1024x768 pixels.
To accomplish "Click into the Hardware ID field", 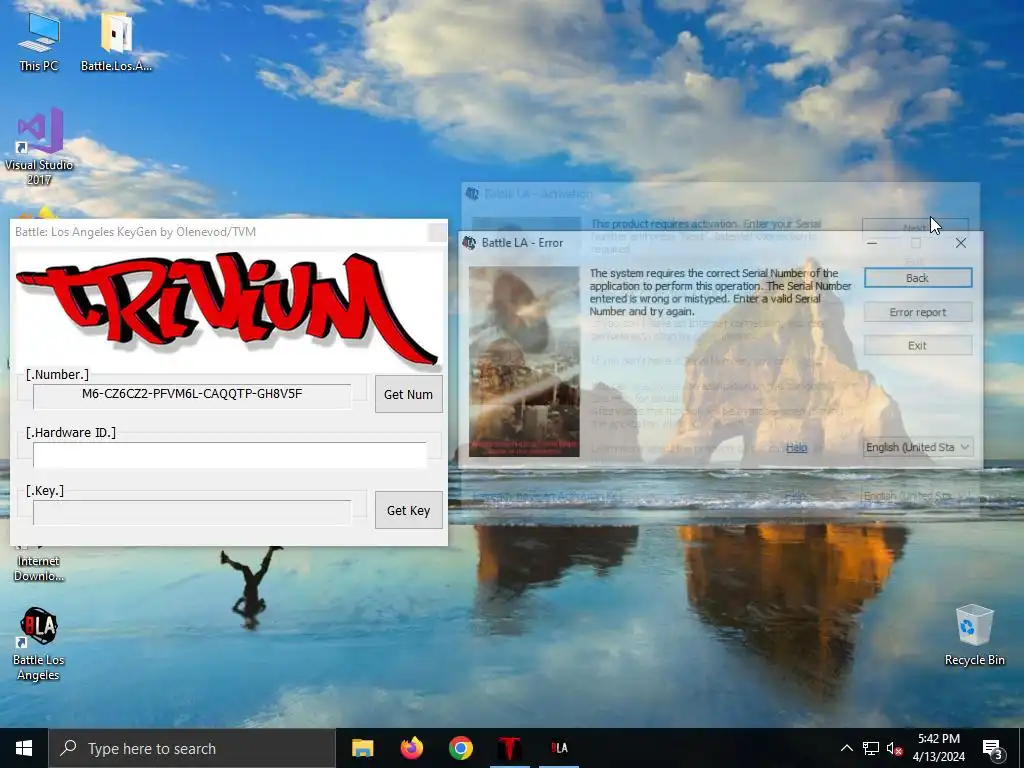I will tap(230, 455).
